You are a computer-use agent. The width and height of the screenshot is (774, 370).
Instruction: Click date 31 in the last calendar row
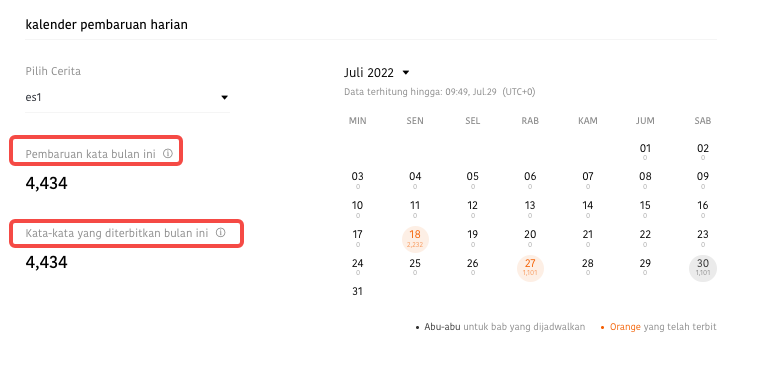[357, 292]
